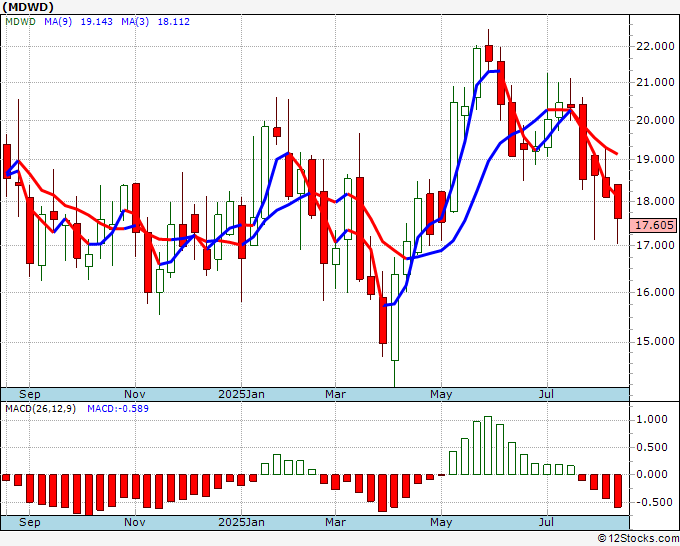Click the MA(9) indicator label
The width and height of the screenshot is (680, 546).
point(58,22)
